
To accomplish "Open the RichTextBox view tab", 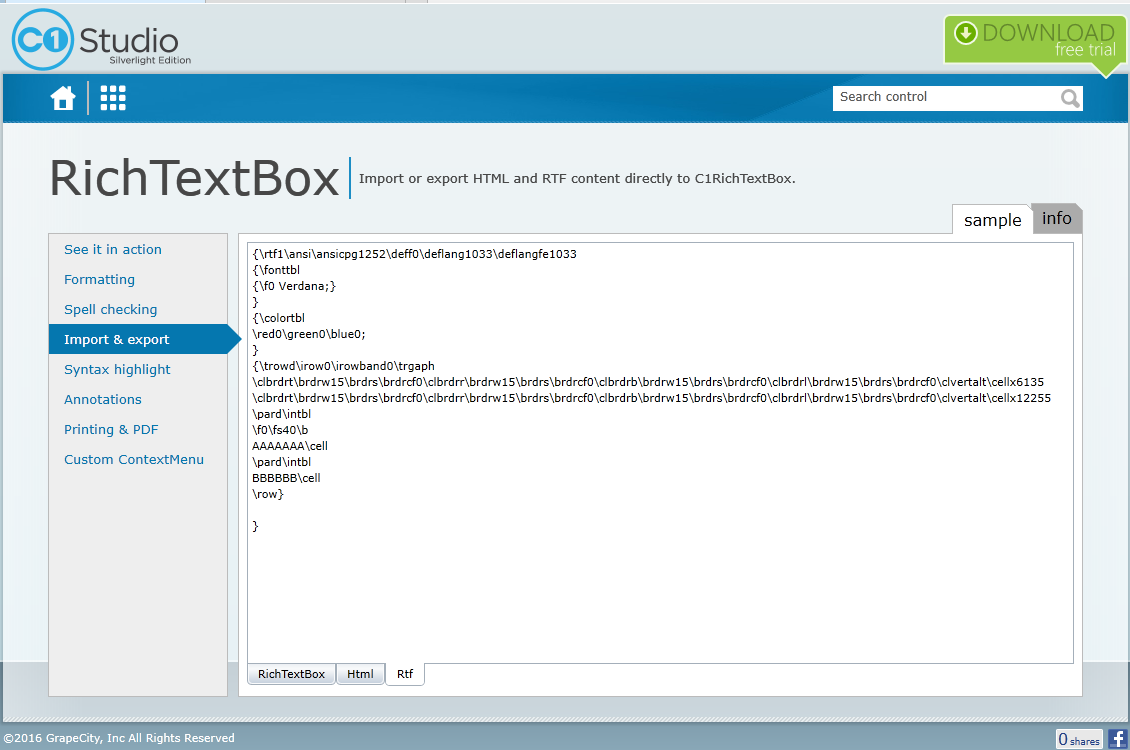I will [x=291, y=674].
